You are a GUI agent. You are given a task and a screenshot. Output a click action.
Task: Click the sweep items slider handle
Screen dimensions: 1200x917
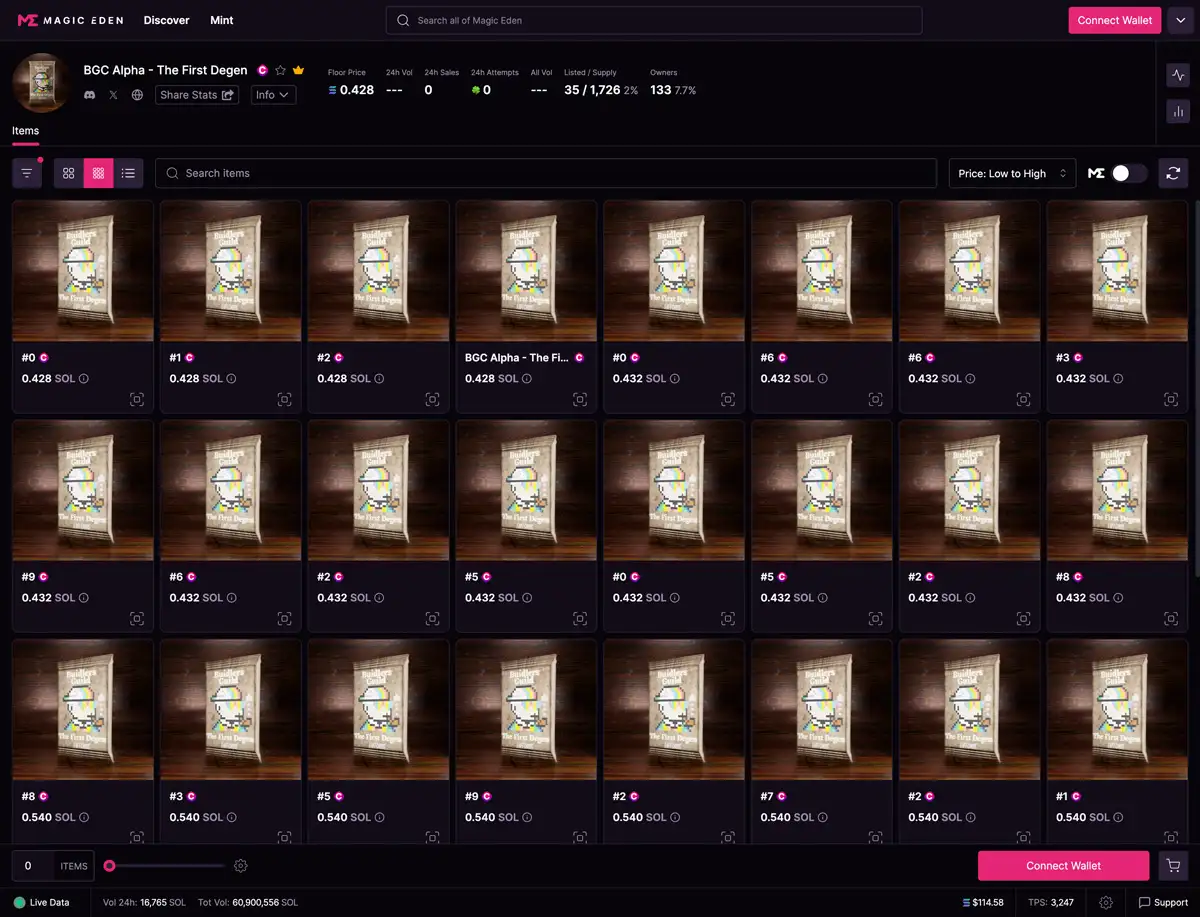(110, 866)
